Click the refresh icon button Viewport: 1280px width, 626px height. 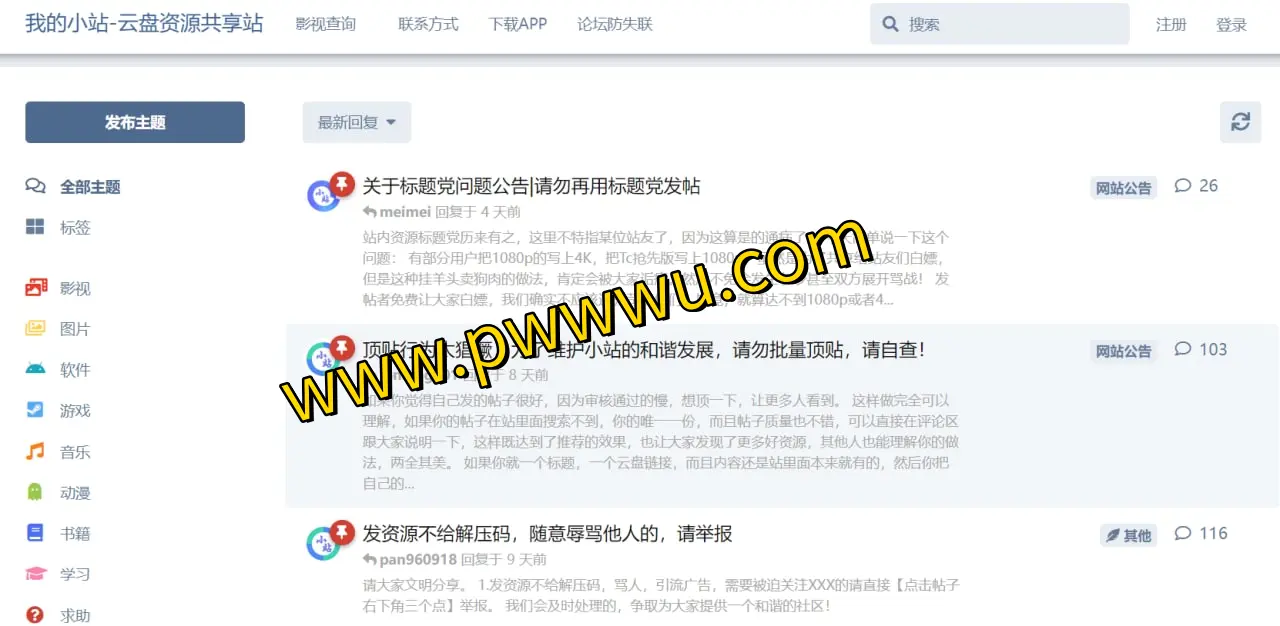(1240, 122)
